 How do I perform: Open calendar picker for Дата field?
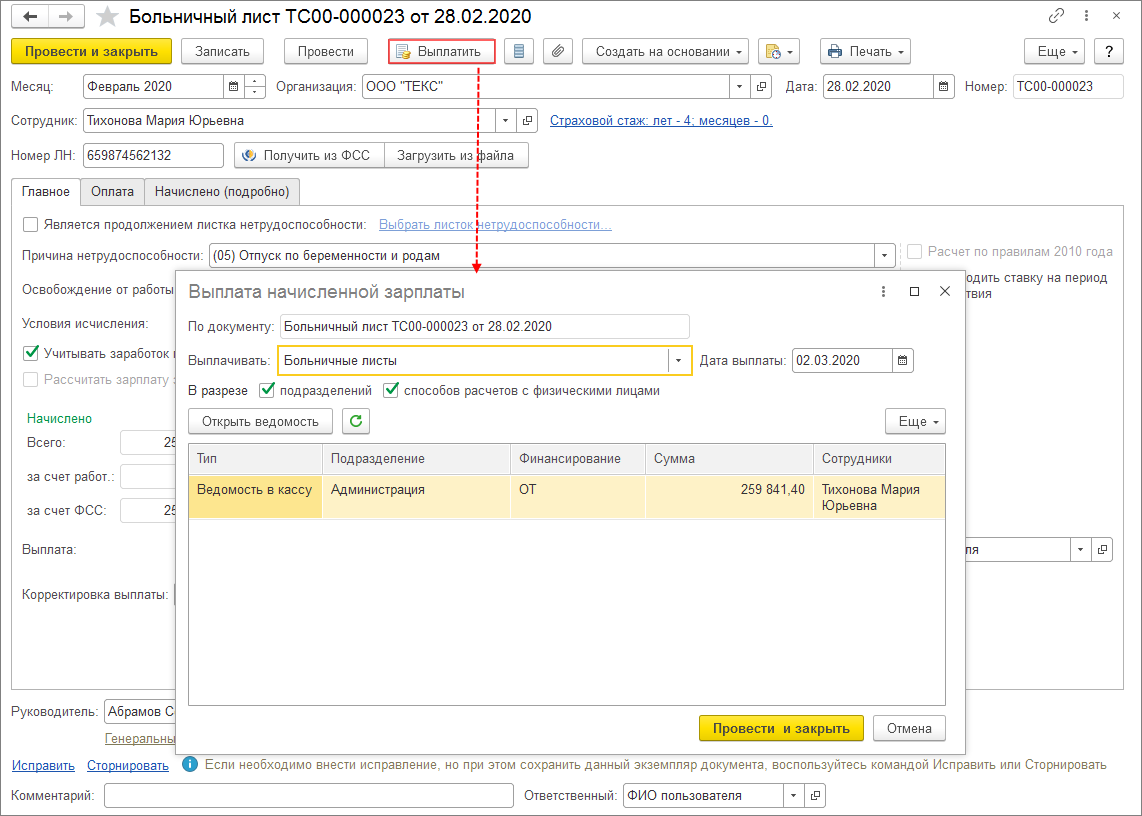pos(943,86)
